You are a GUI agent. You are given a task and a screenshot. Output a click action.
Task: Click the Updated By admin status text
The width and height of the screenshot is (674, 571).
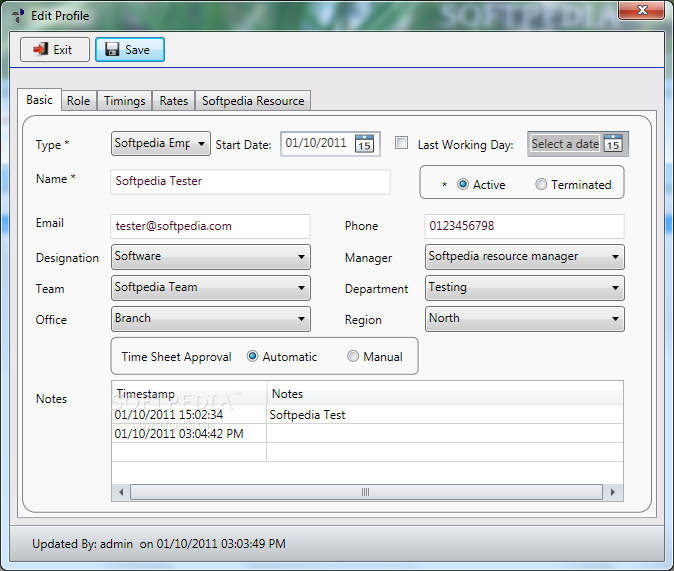[x=159, y=544]
